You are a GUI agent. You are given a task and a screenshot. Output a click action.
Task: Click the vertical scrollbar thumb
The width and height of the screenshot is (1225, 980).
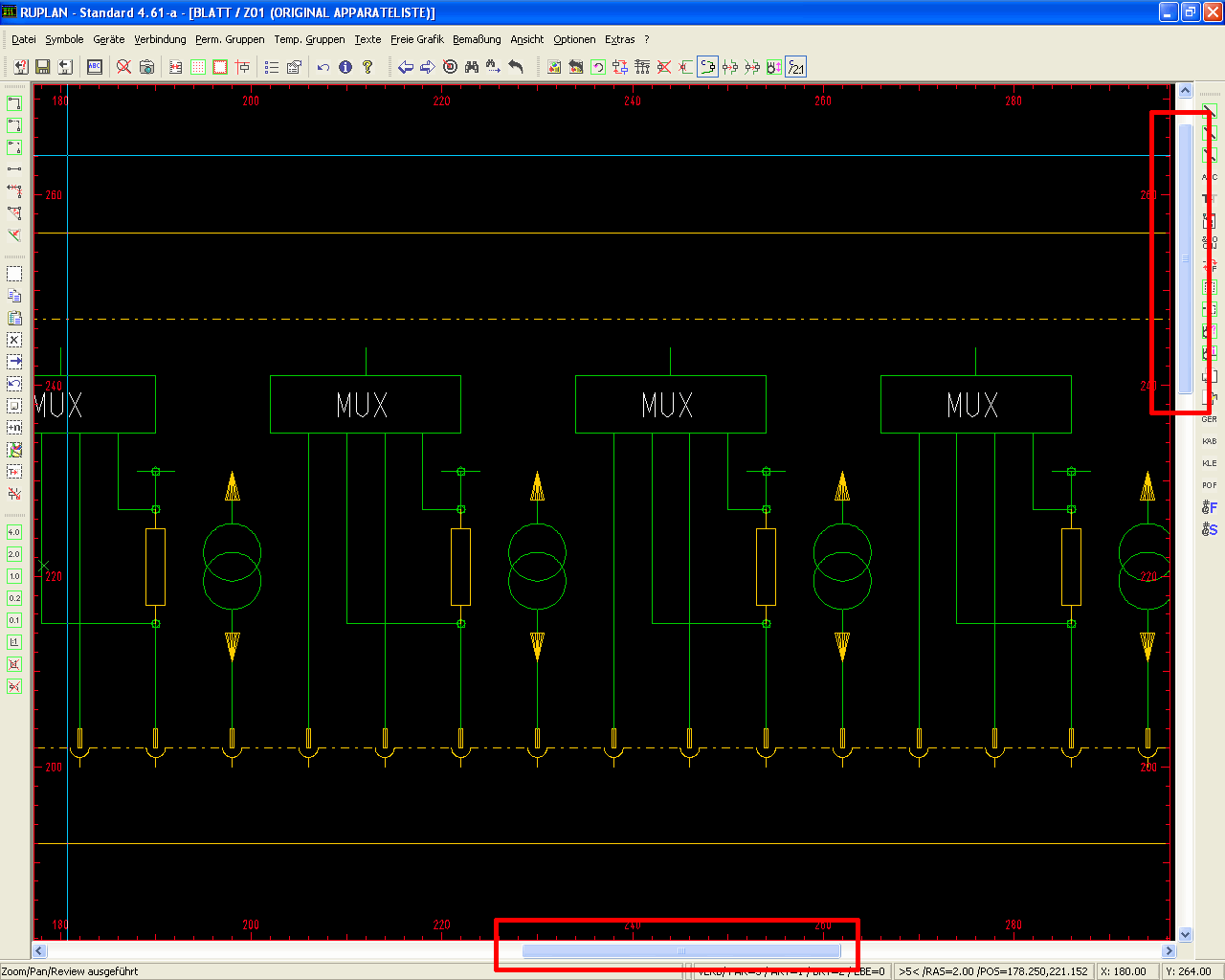tap(1186, 258)
